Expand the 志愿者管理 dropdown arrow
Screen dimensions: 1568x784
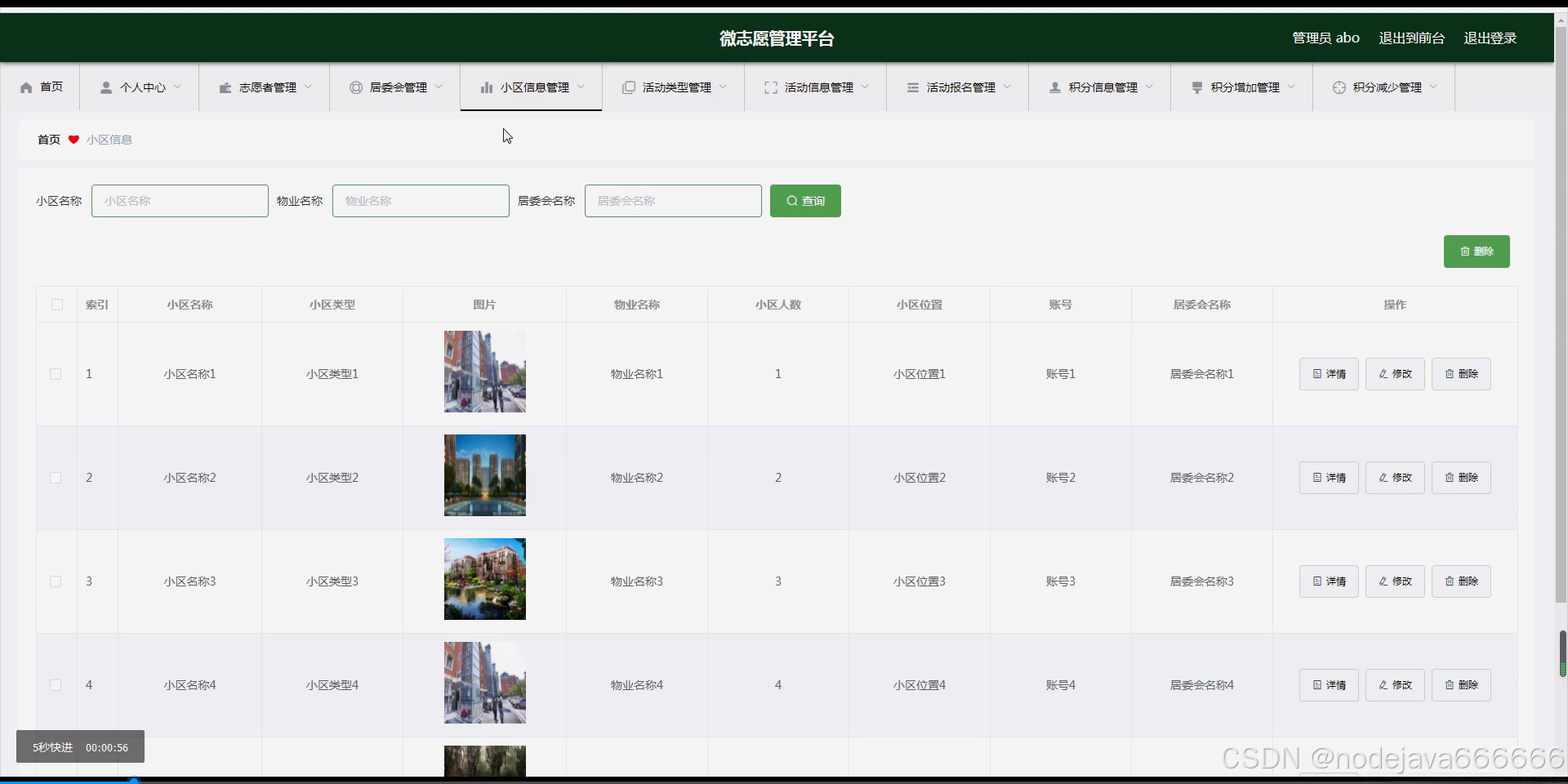click(308, 87)
